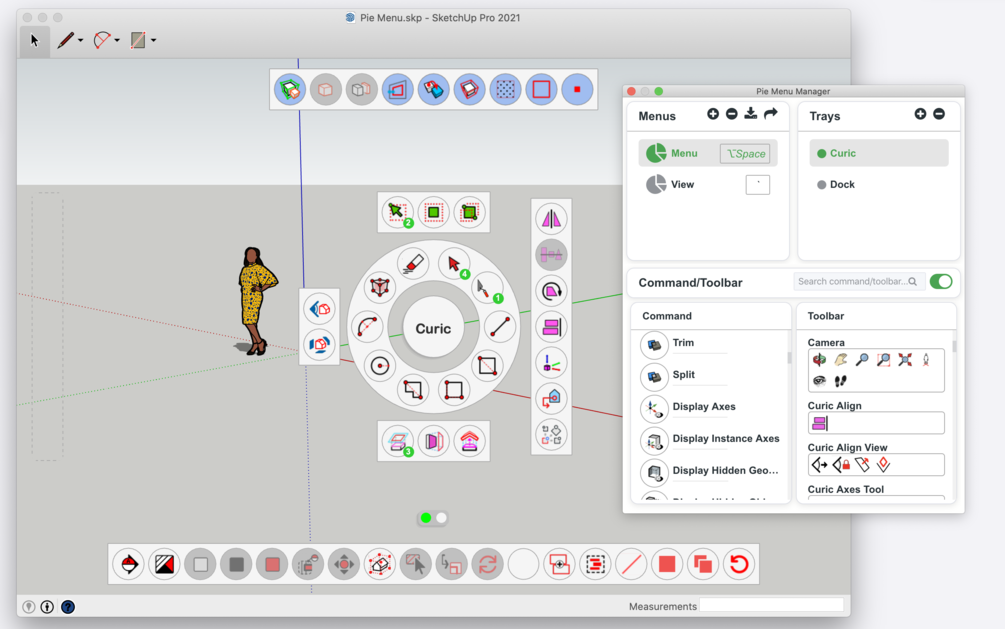Toggle the Command/Toolbar green switch
This screenshot has width=1005, height=629.
[940, 282]
